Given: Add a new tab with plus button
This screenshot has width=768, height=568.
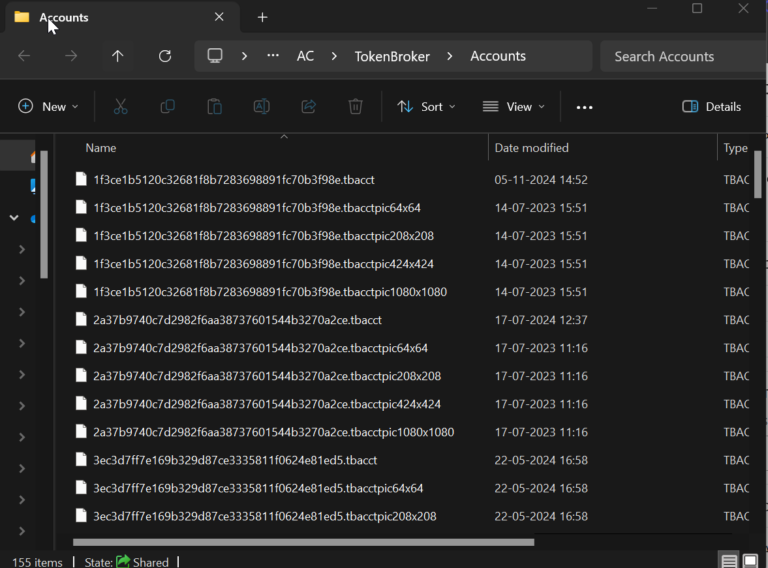Looking at the screenshot, I should click(262, 17).
